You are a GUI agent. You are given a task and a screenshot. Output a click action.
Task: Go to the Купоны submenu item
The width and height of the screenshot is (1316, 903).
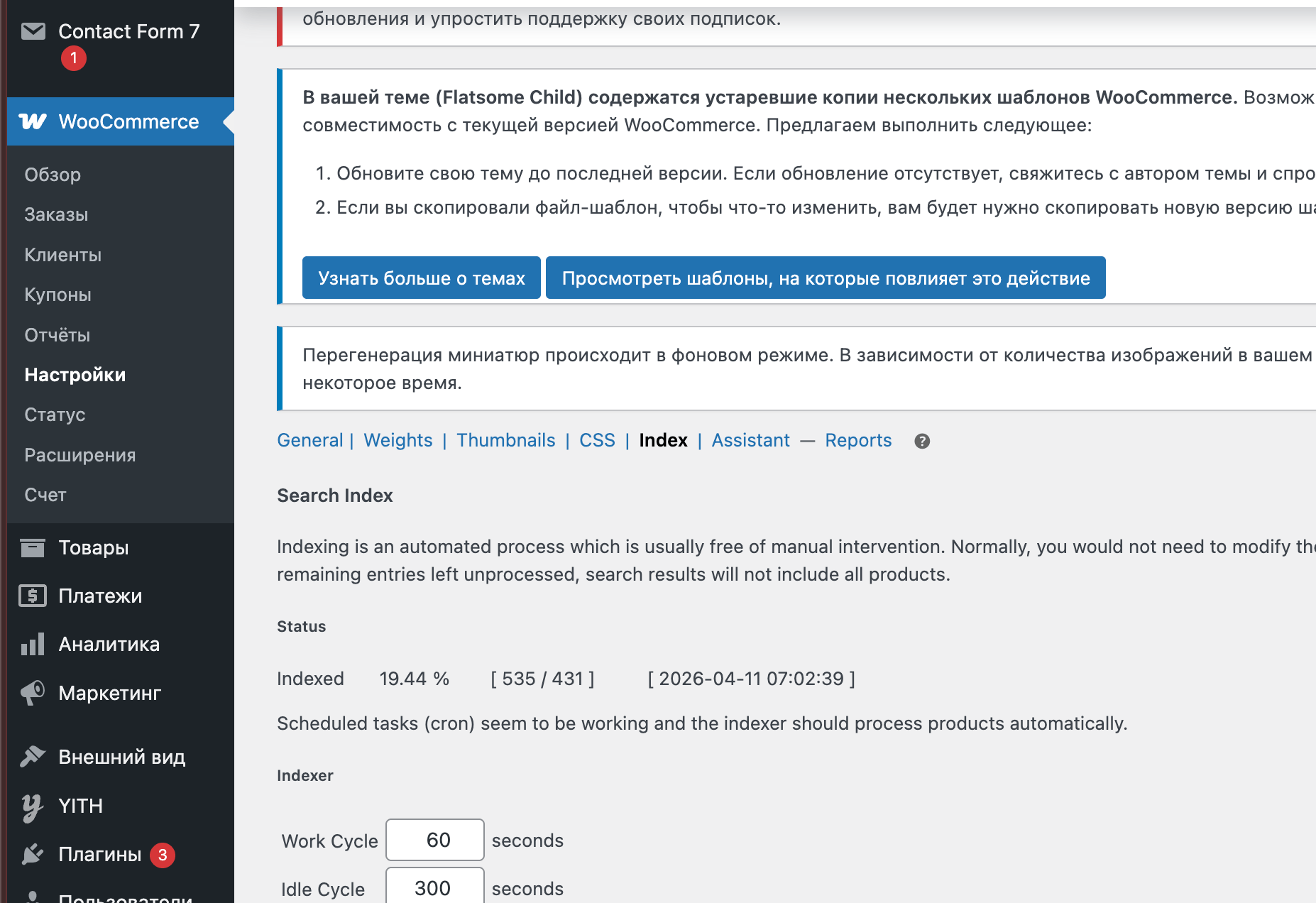[x=57, y=295]
